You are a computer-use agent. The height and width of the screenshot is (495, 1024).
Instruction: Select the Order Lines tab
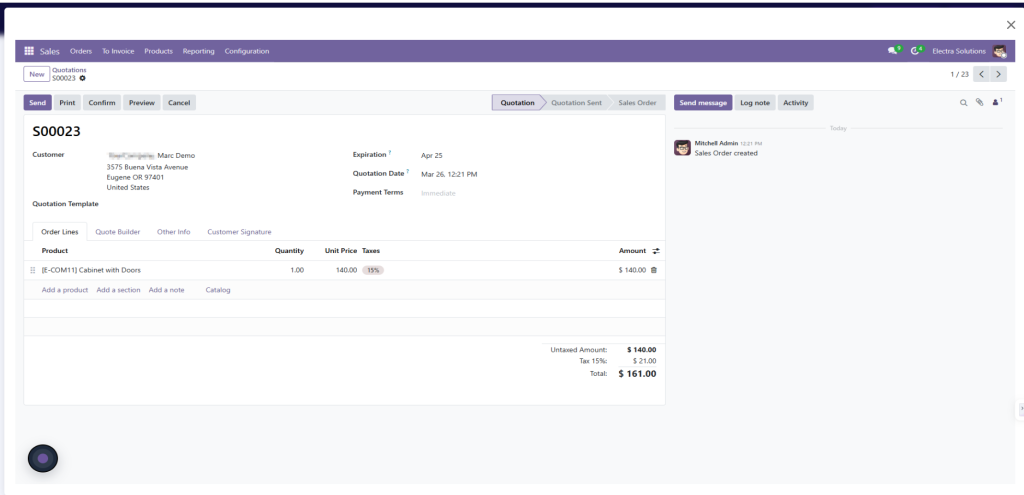(x=60, y=232)
